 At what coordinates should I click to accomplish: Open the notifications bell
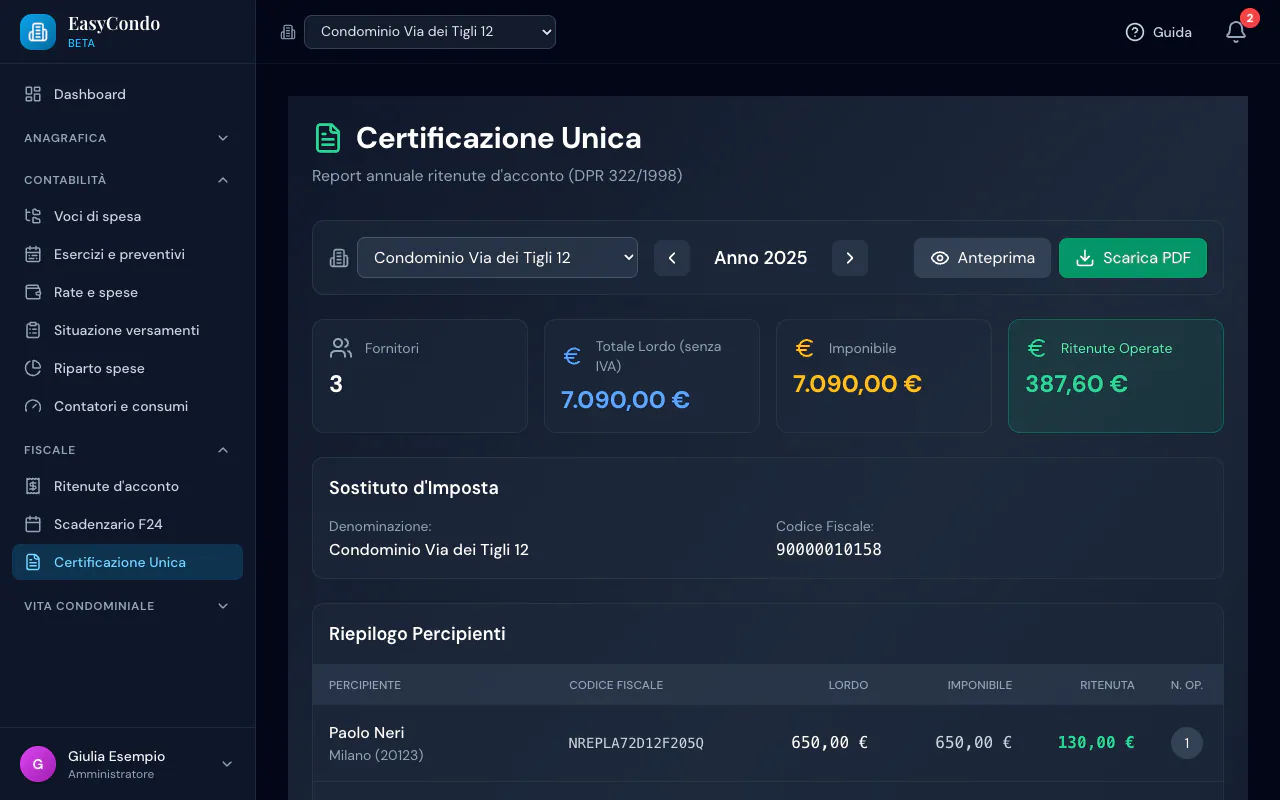(x=1236, y=32)
